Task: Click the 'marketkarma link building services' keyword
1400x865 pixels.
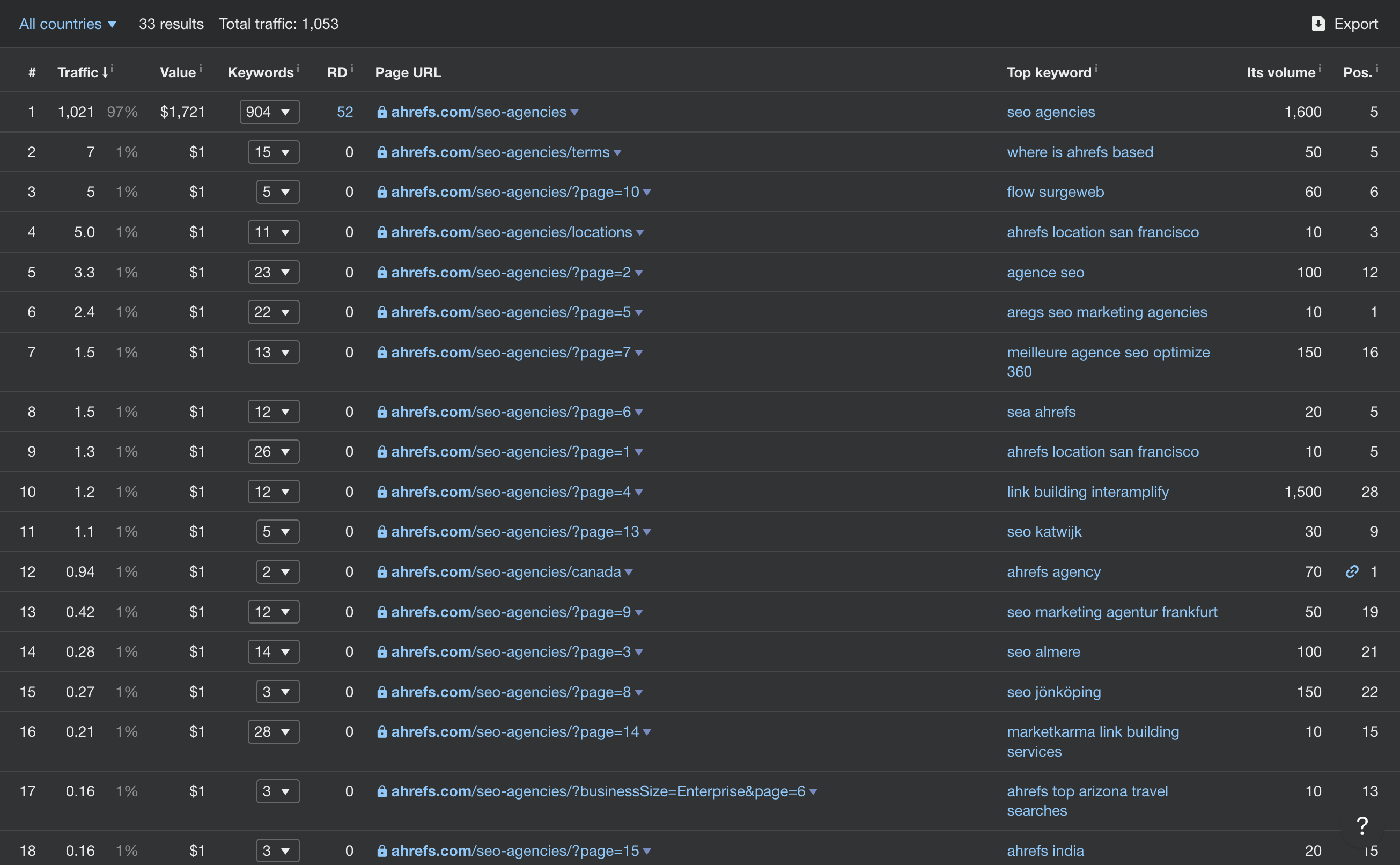Action: pos(1093,742)
